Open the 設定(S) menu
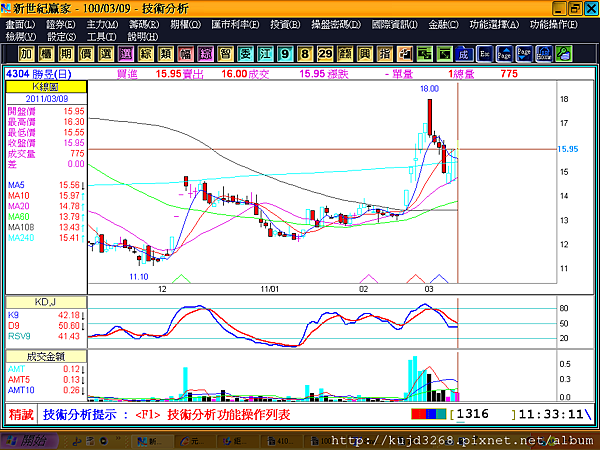The width and height of the screenshot is (600, 450). coord(61,37)
